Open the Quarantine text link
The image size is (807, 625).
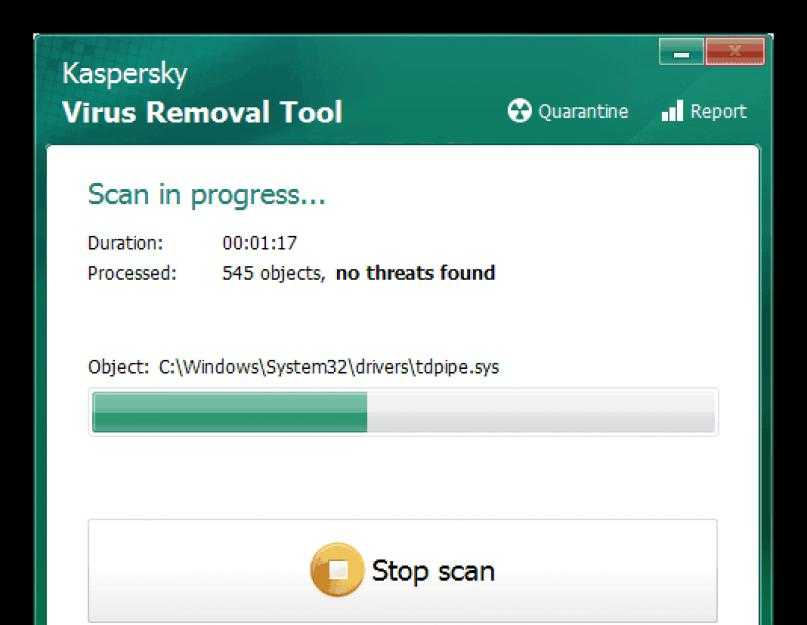click(x=583, y=112)
